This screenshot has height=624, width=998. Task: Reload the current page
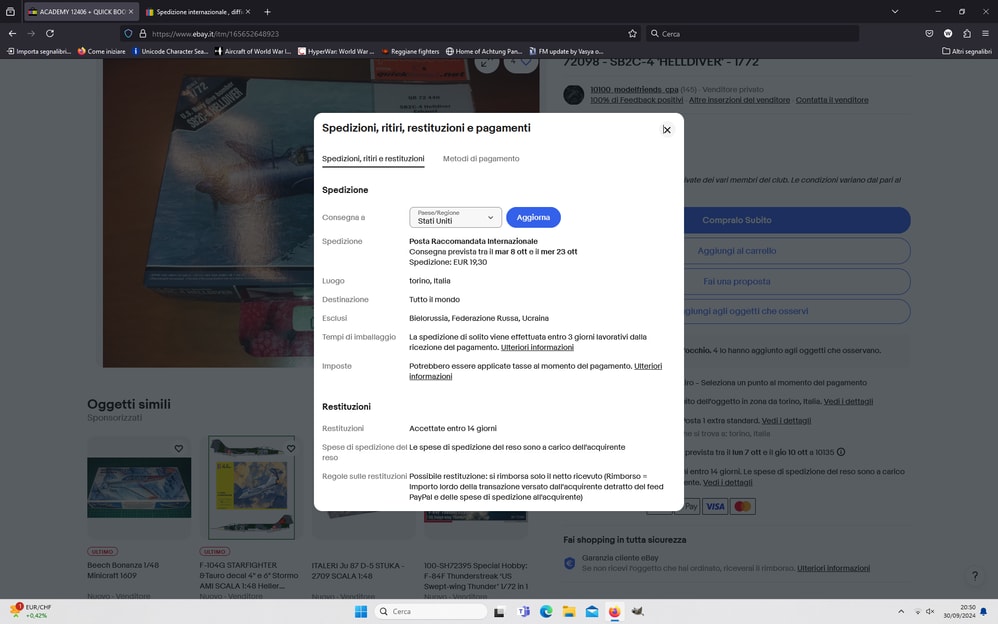pos(50,33)
